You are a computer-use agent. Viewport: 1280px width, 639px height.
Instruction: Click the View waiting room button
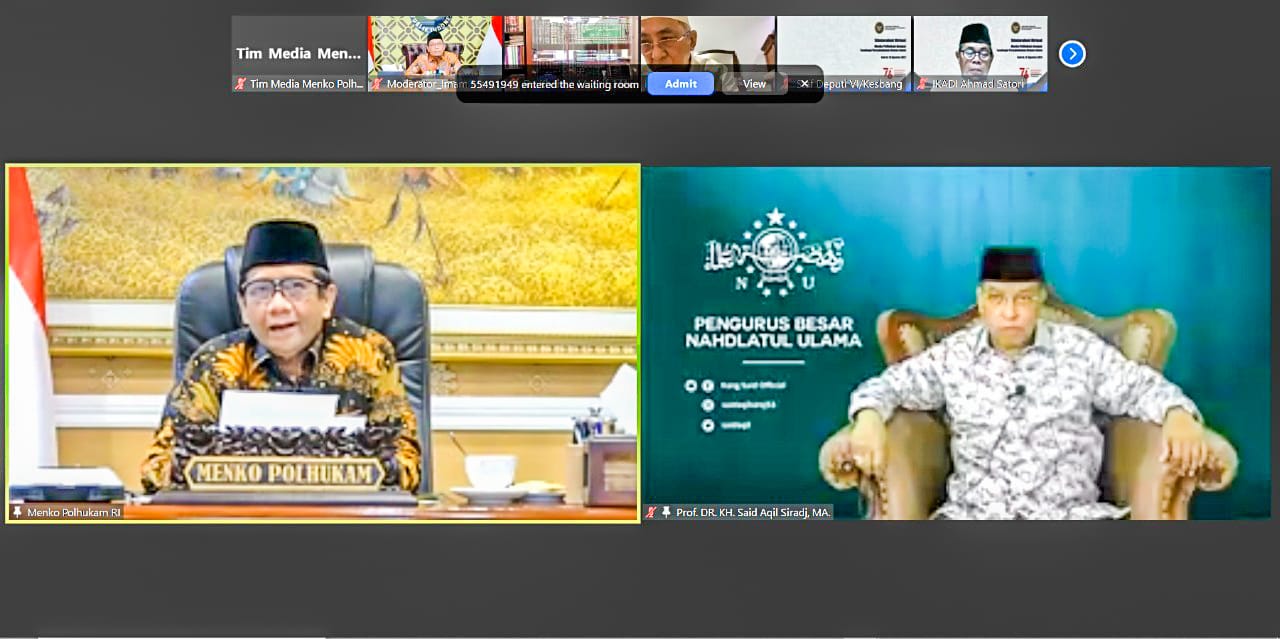point(754,84)
